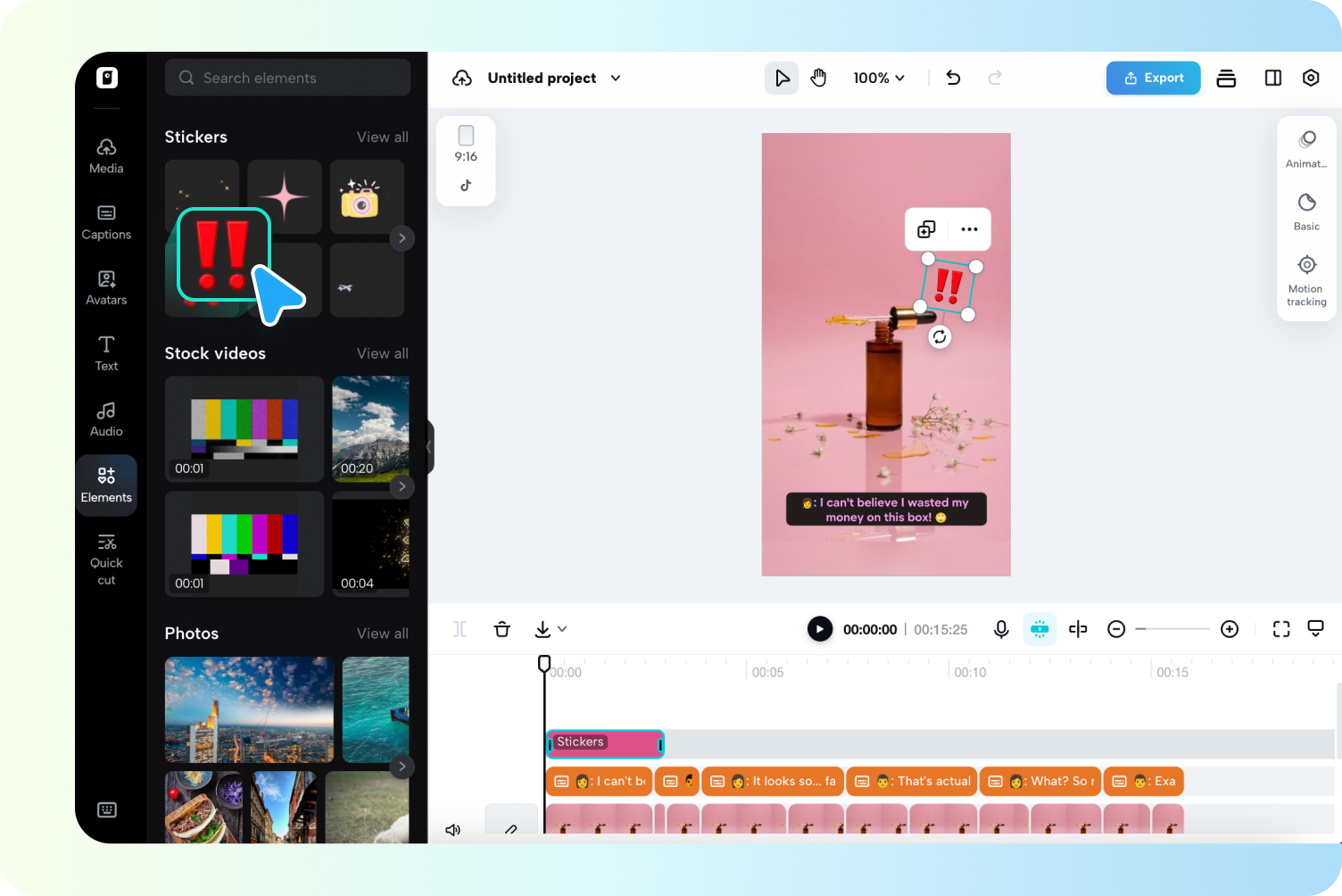Viewport: 1342px width, 896px height.
Task: Select the Text tool in the sidebar
Action: pyautogui.click(x=106, y=352)
